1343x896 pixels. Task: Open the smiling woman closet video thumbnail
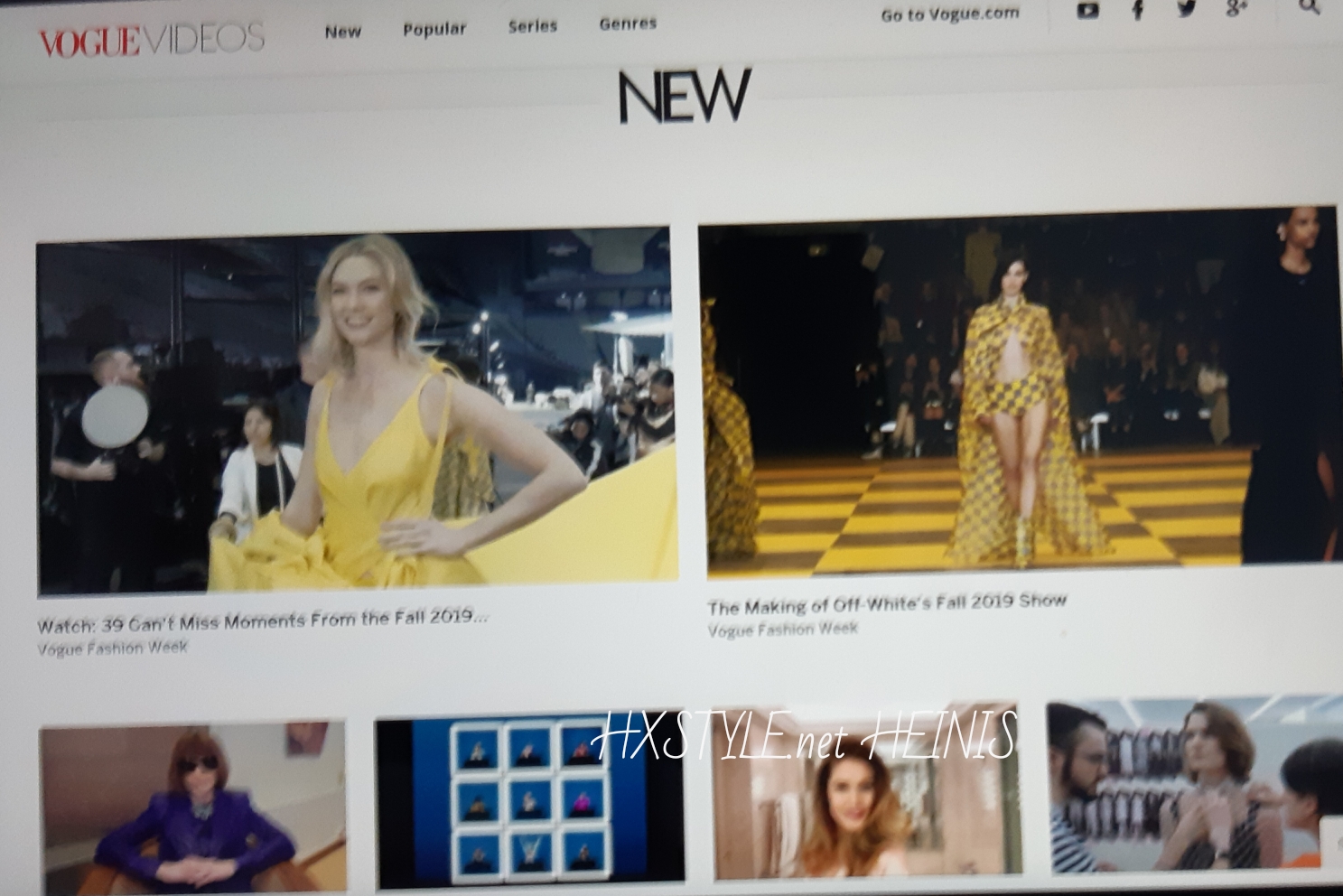coord(866,793)
